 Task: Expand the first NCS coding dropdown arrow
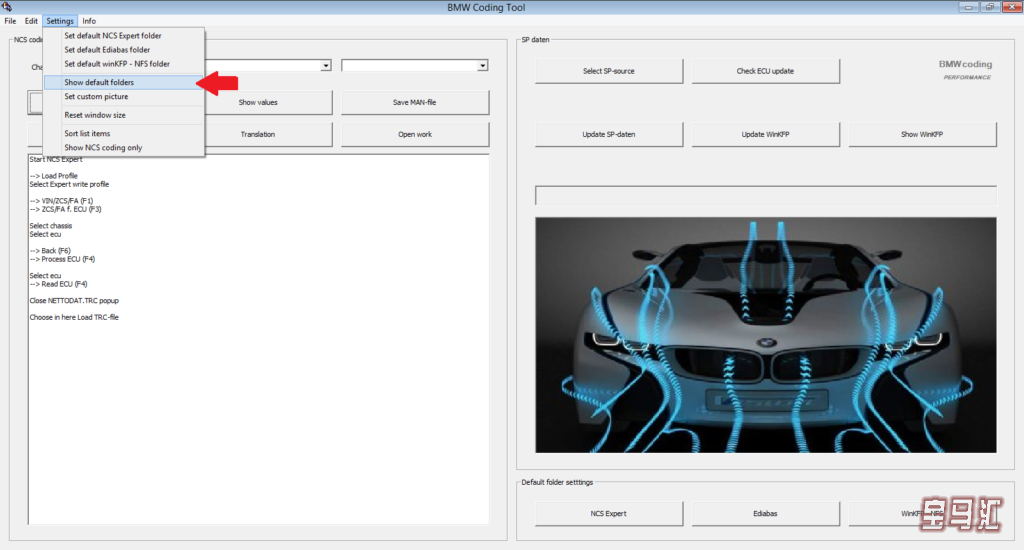325,65
